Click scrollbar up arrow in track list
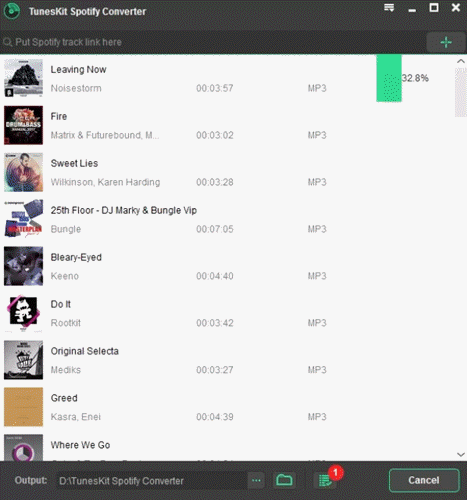The width and height of the screenshot is (467, 500). pyautogui.click(x=461, y=61)
